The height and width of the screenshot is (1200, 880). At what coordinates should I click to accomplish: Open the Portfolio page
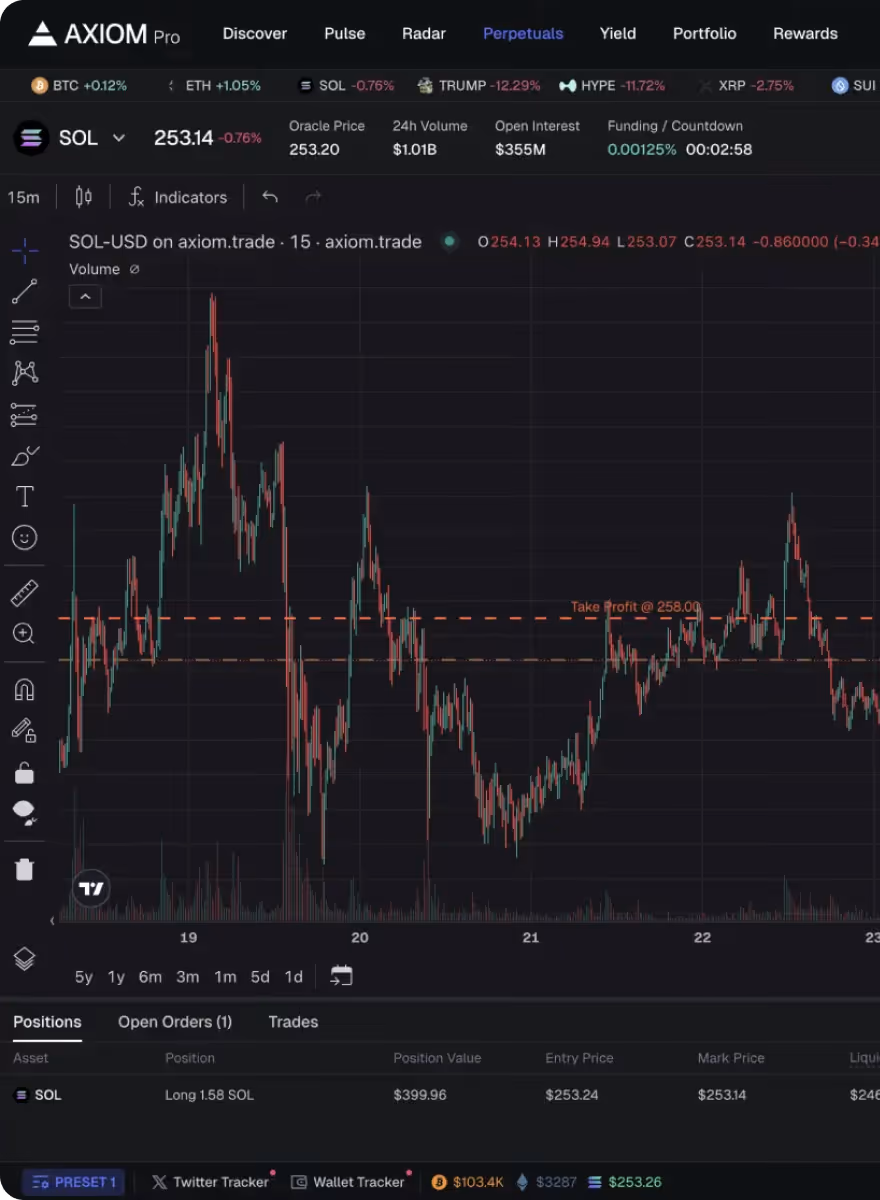[705, 33]
